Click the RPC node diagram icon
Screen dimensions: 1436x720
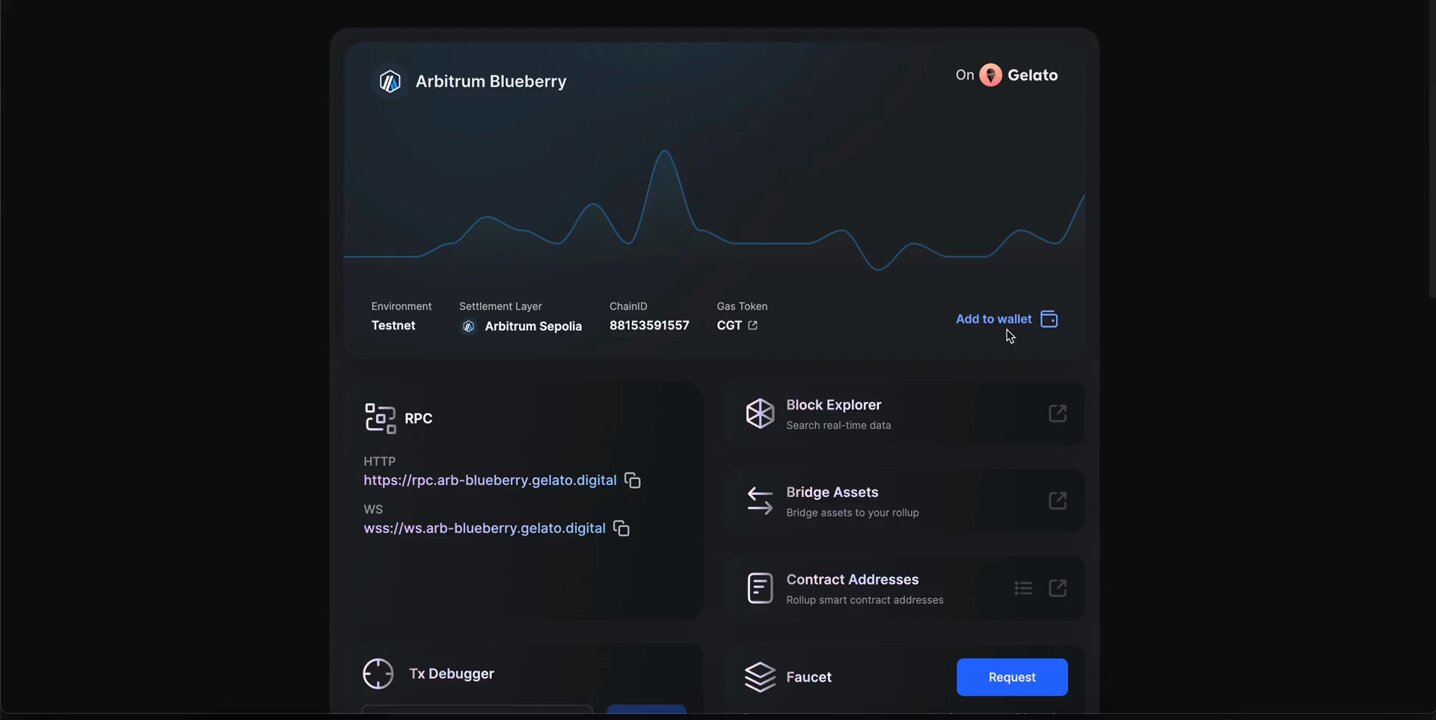380,417
